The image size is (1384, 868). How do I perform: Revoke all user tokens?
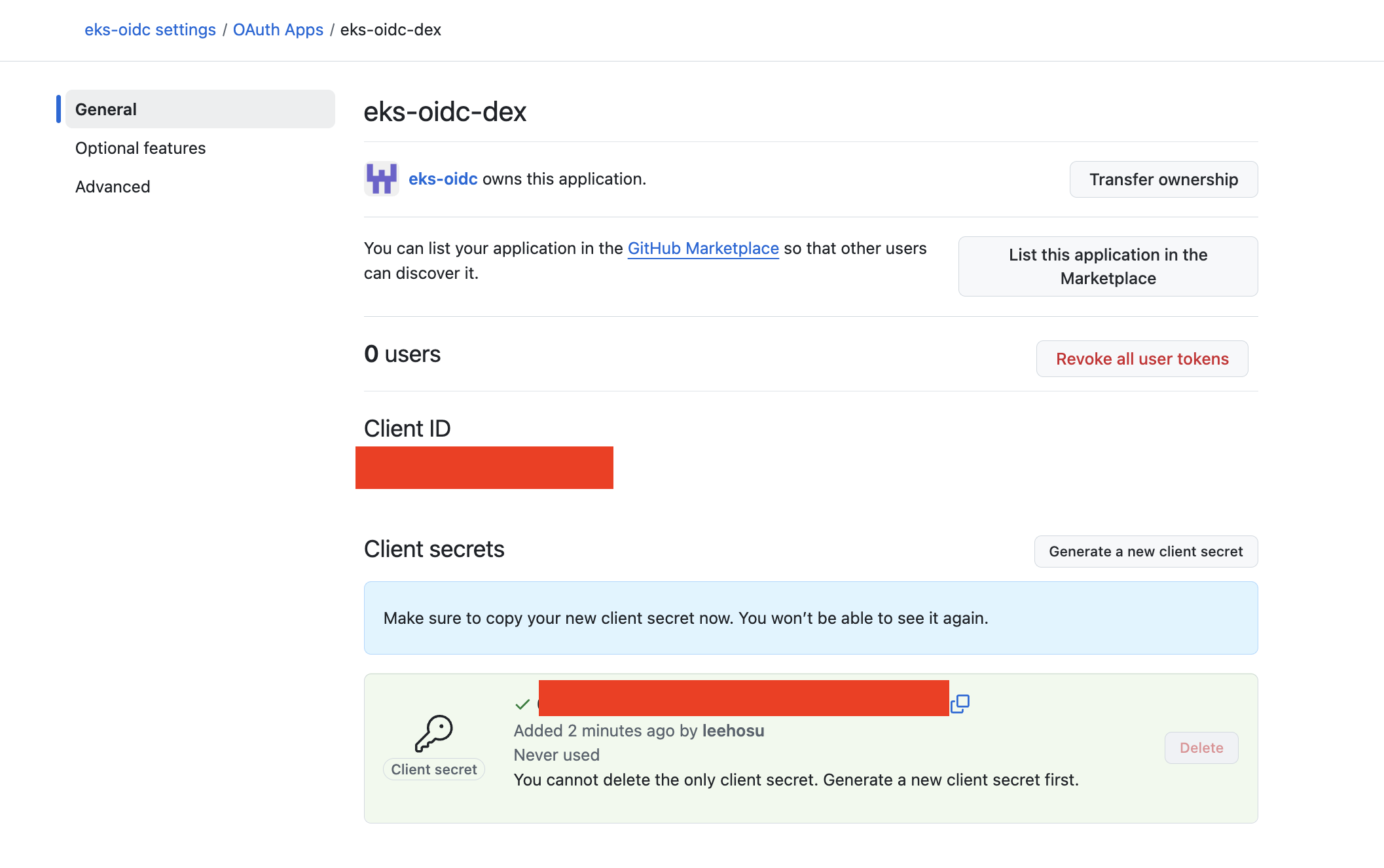pyautogui.click(x=1142, y=359)
